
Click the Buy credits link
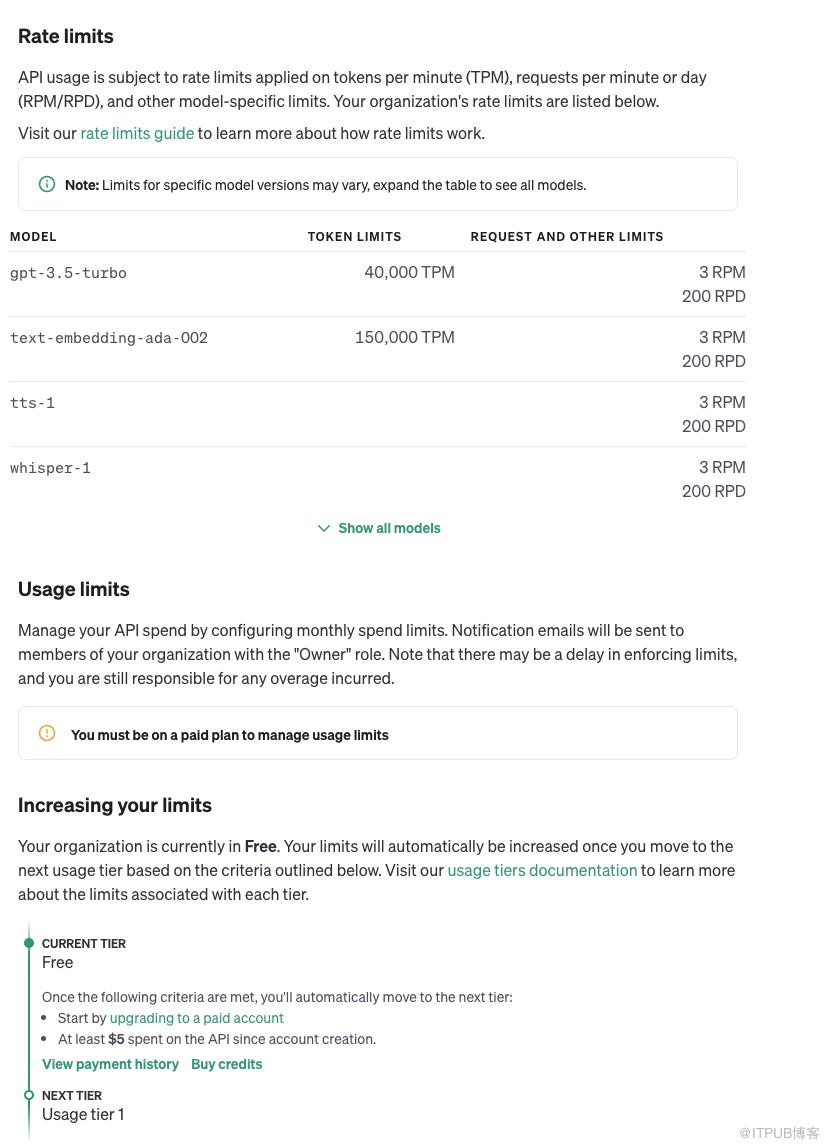pyautogui.click(x=226, y=1064)
